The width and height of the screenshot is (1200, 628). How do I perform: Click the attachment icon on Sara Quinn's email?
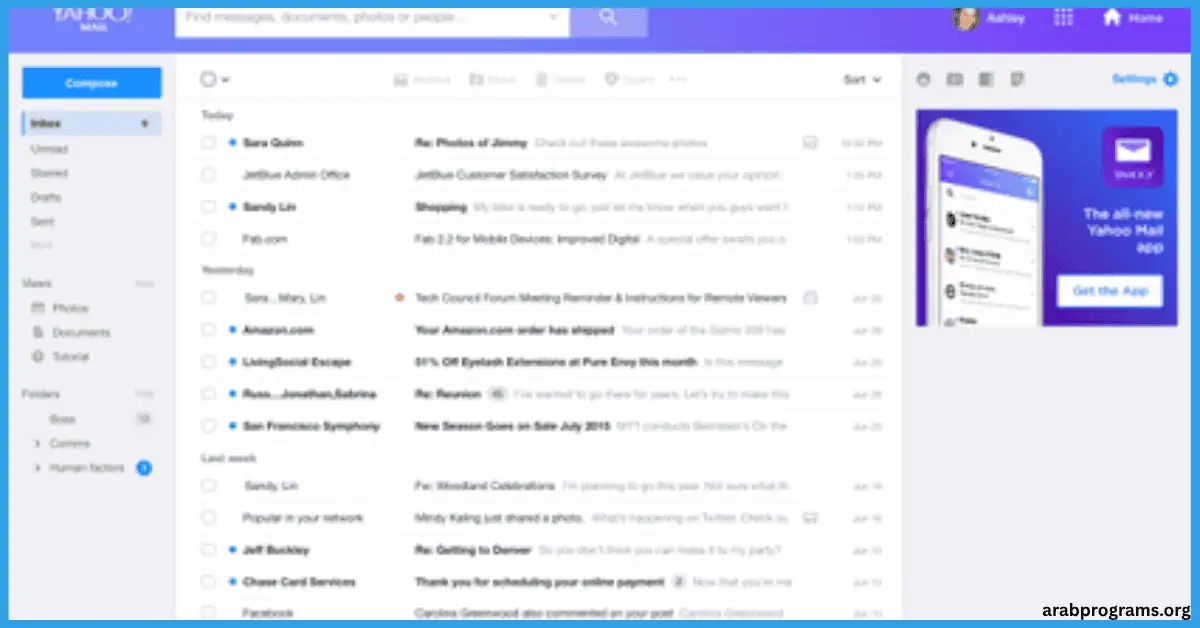(810, 143)
